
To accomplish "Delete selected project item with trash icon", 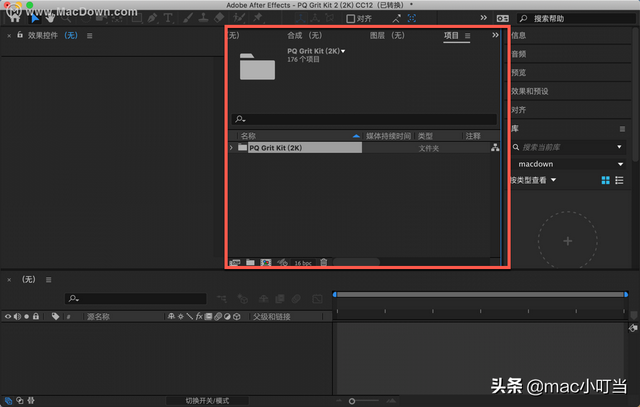I will [x=324, y=262].
